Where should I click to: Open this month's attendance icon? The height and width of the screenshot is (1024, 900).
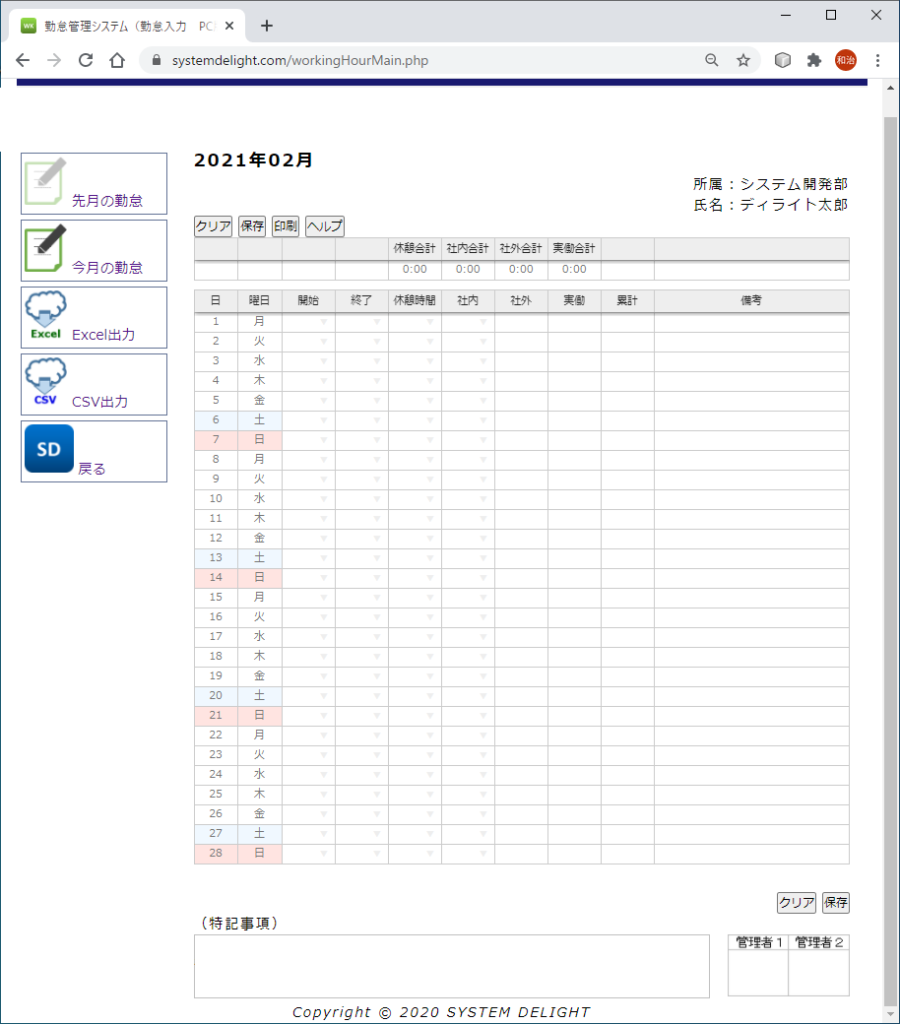(45, 249)
